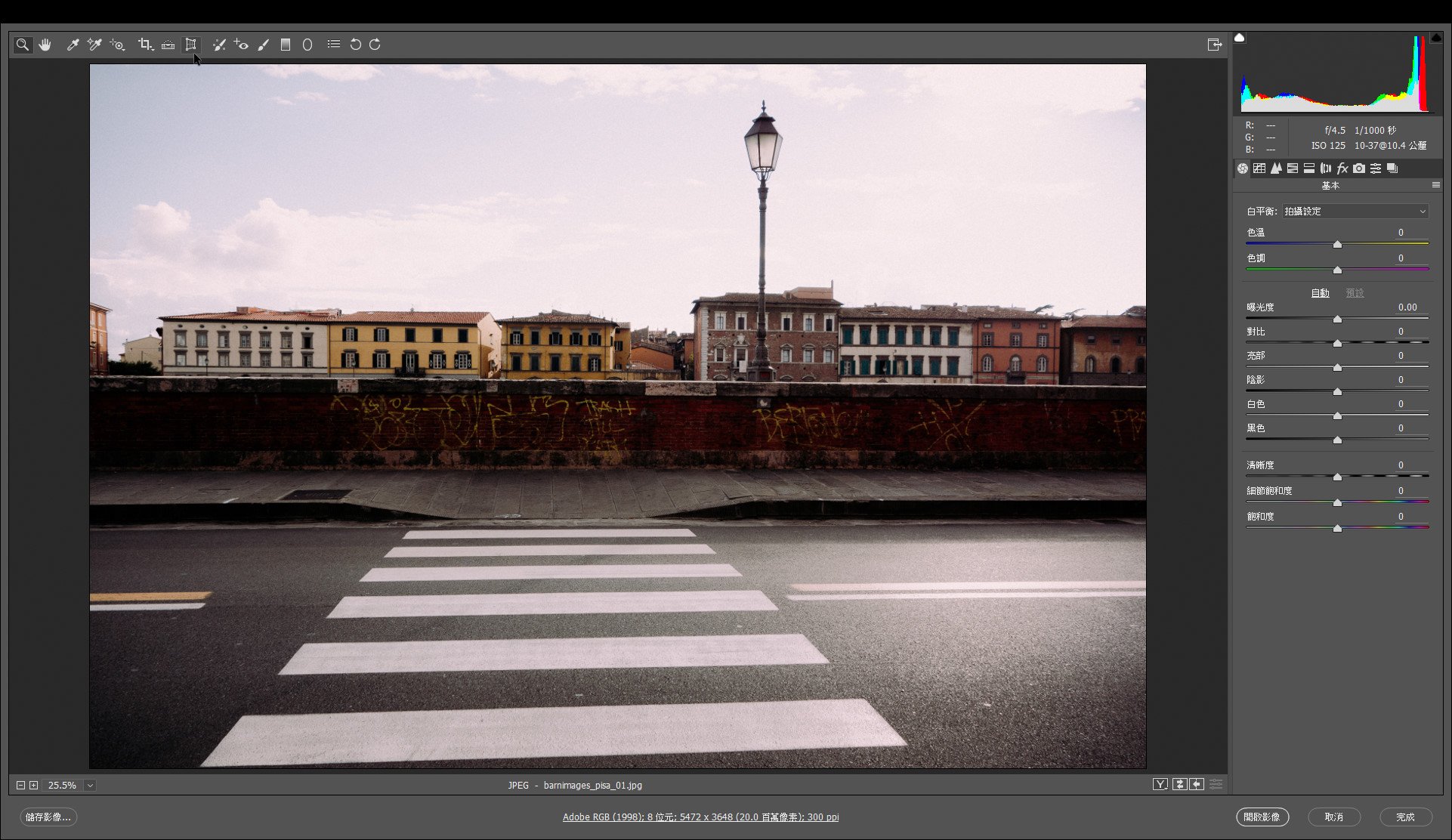Select the Red Eye Removal tool
This screenshot has width=1452, height=840.
[241, 45]
